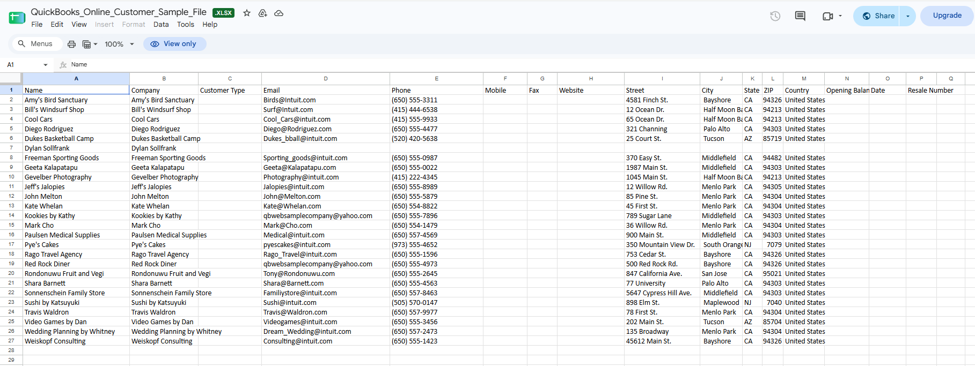Viewport: 975px width, 366px height.
Task: Open the 100% zoom dropdown
Action: tap(119, 44)
